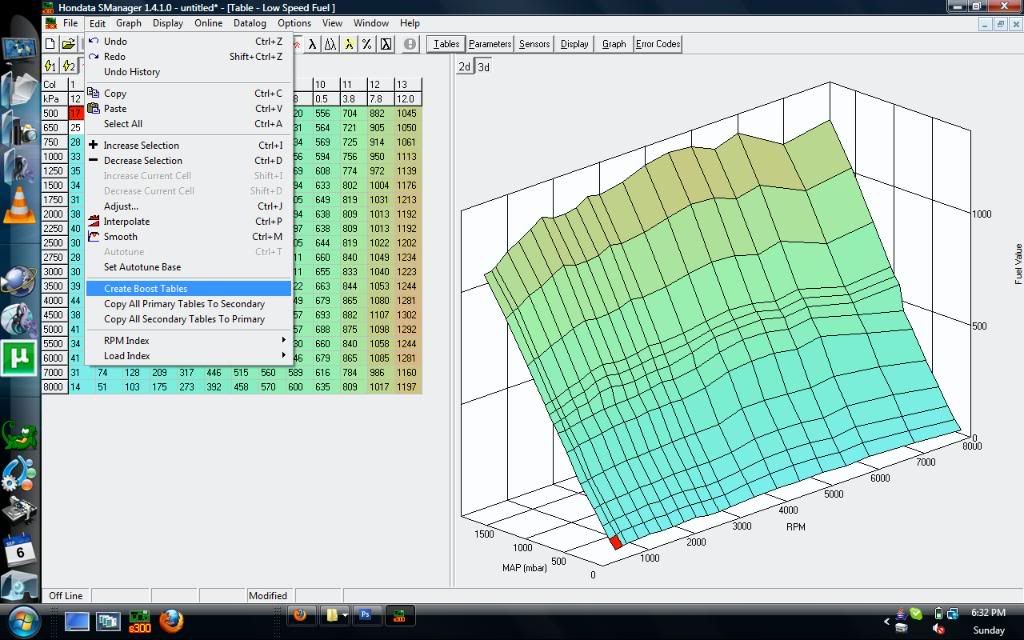Click the lambda toolbar icon
The image size is (1024, 640).
click(x=312, y=44)
